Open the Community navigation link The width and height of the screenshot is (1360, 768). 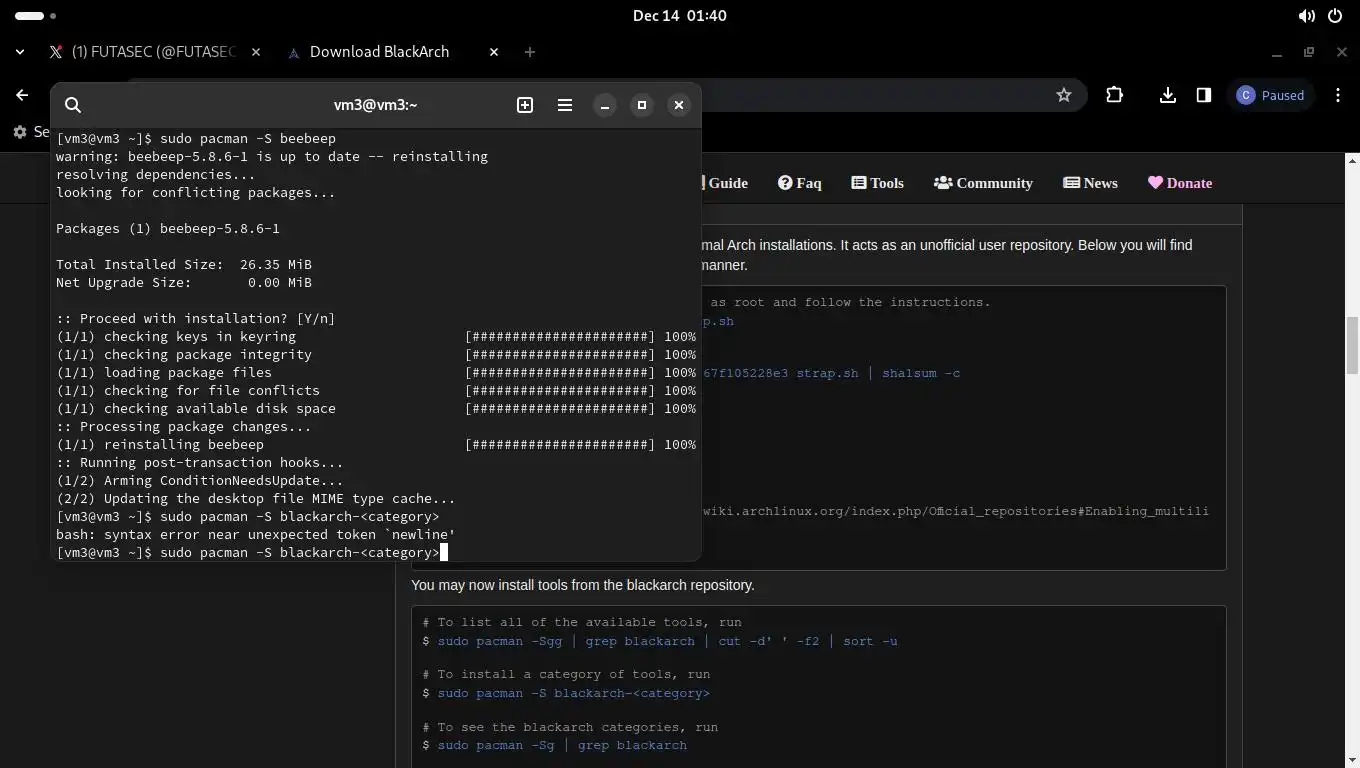(x=983, y=183)
